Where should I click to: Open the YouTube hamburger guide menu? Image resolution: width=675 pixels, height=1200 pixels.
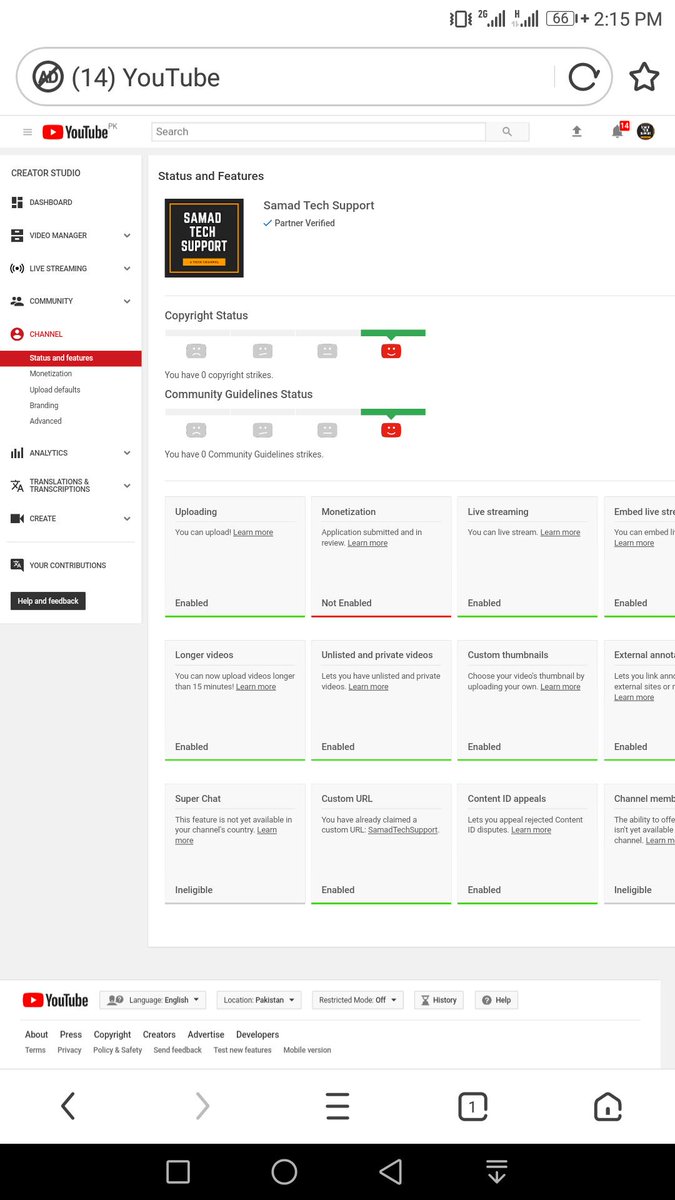pyautogui.click(x=27, y=132)
